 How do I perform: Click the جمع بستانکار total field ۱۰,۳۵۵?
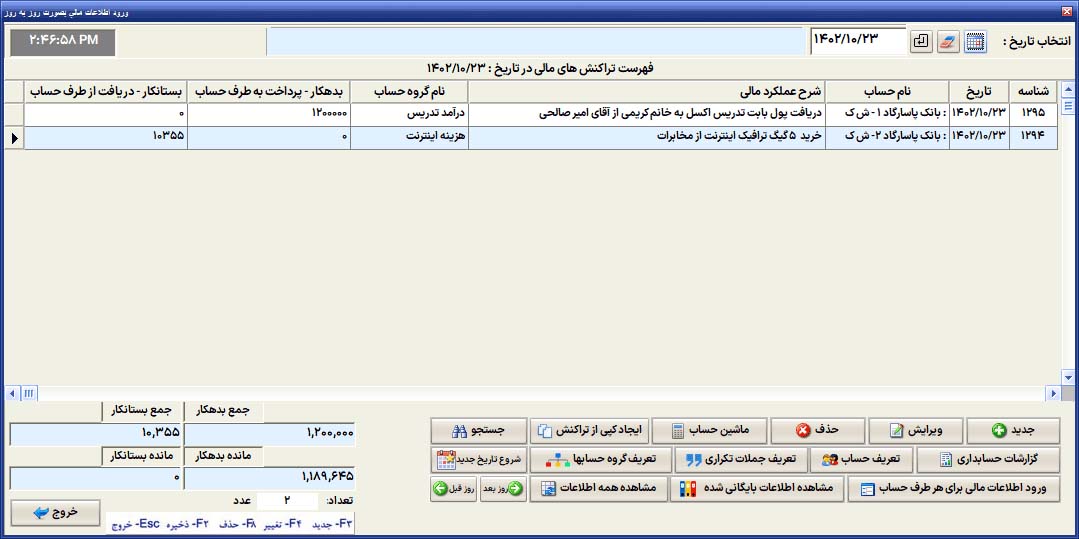click(95, 434)
